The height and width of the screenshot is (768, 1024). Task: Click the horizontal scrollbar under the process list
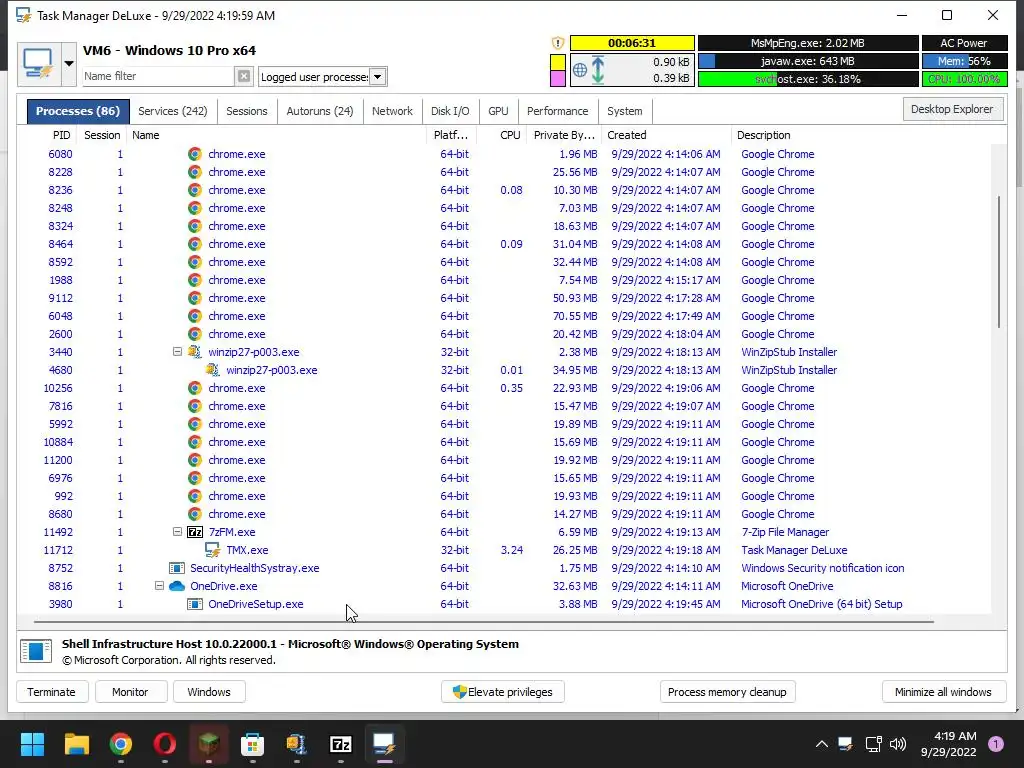(x=483, y=622)
